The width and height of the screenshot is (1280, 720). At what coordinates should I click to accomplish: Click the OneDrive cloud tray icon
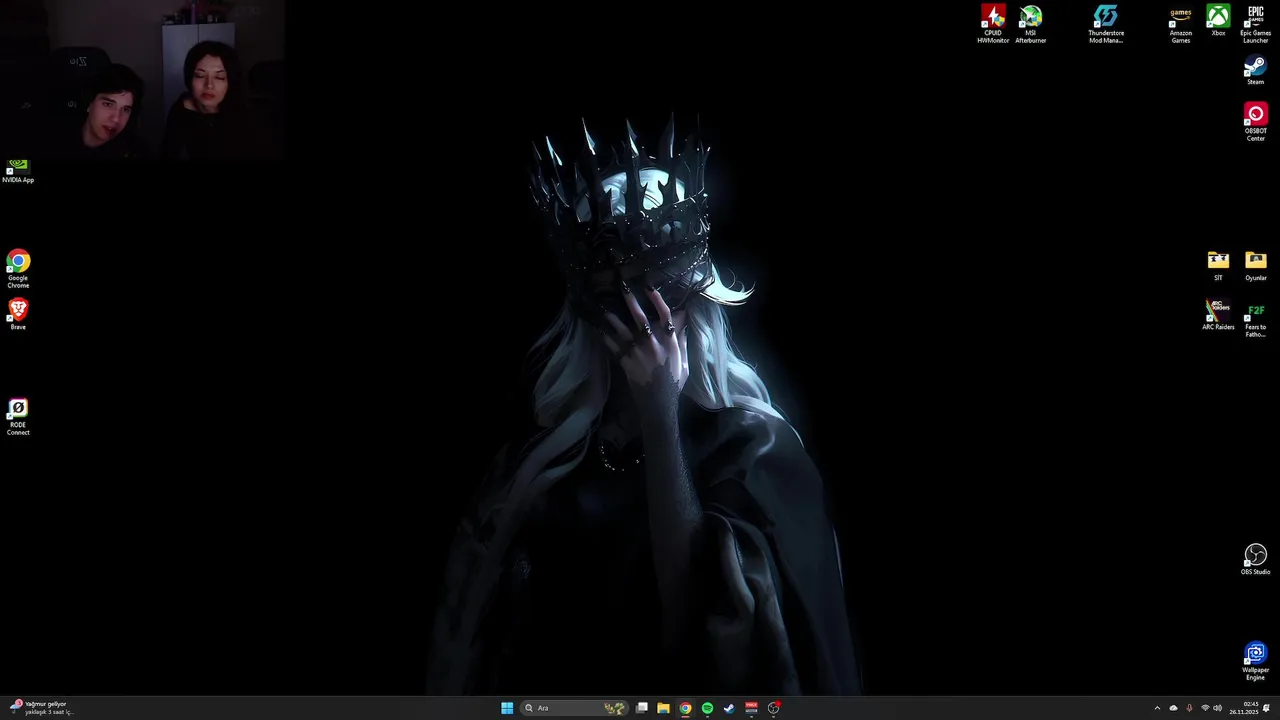tap(1173, 708)
